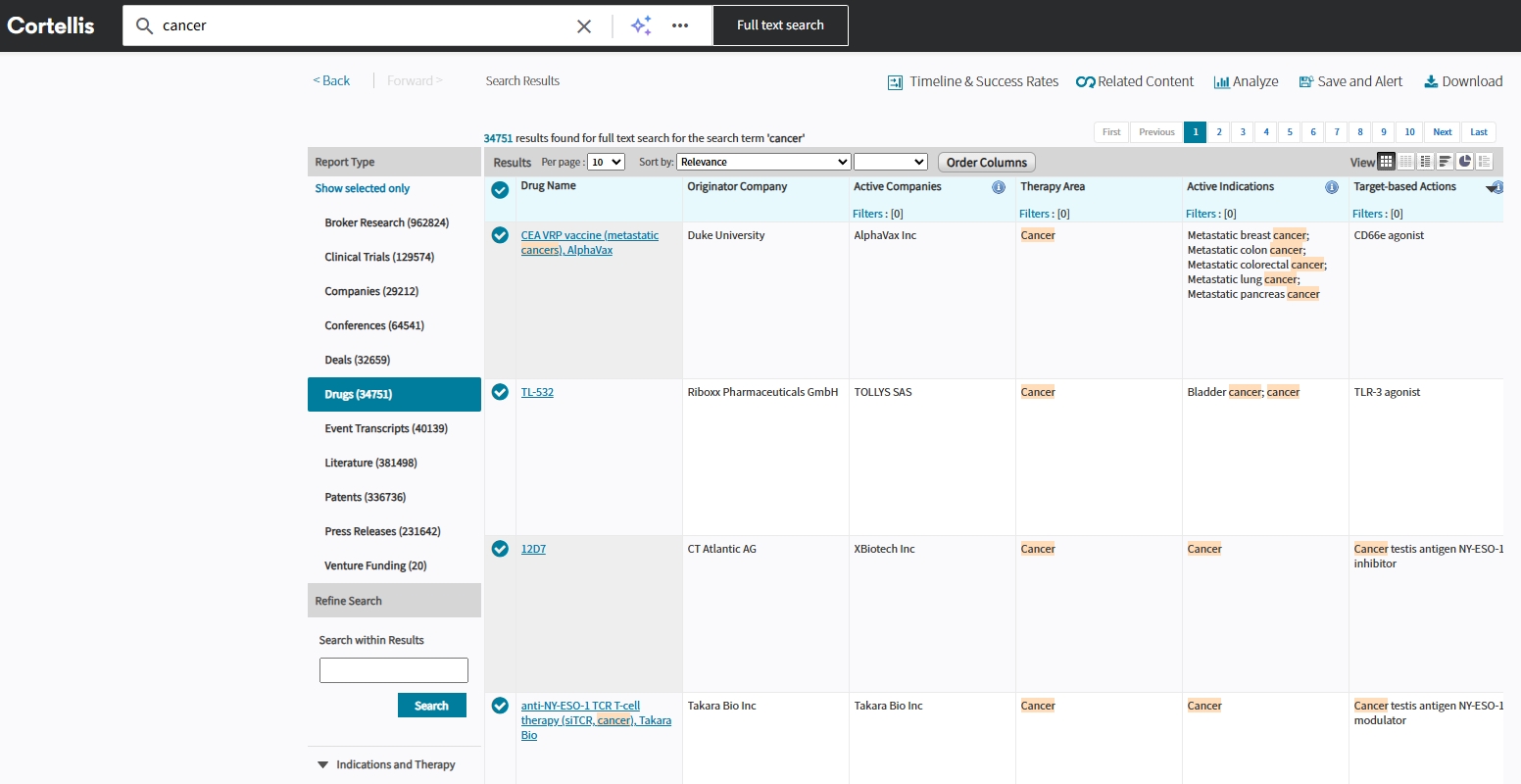Go Back to previous page

click(332, 80)
